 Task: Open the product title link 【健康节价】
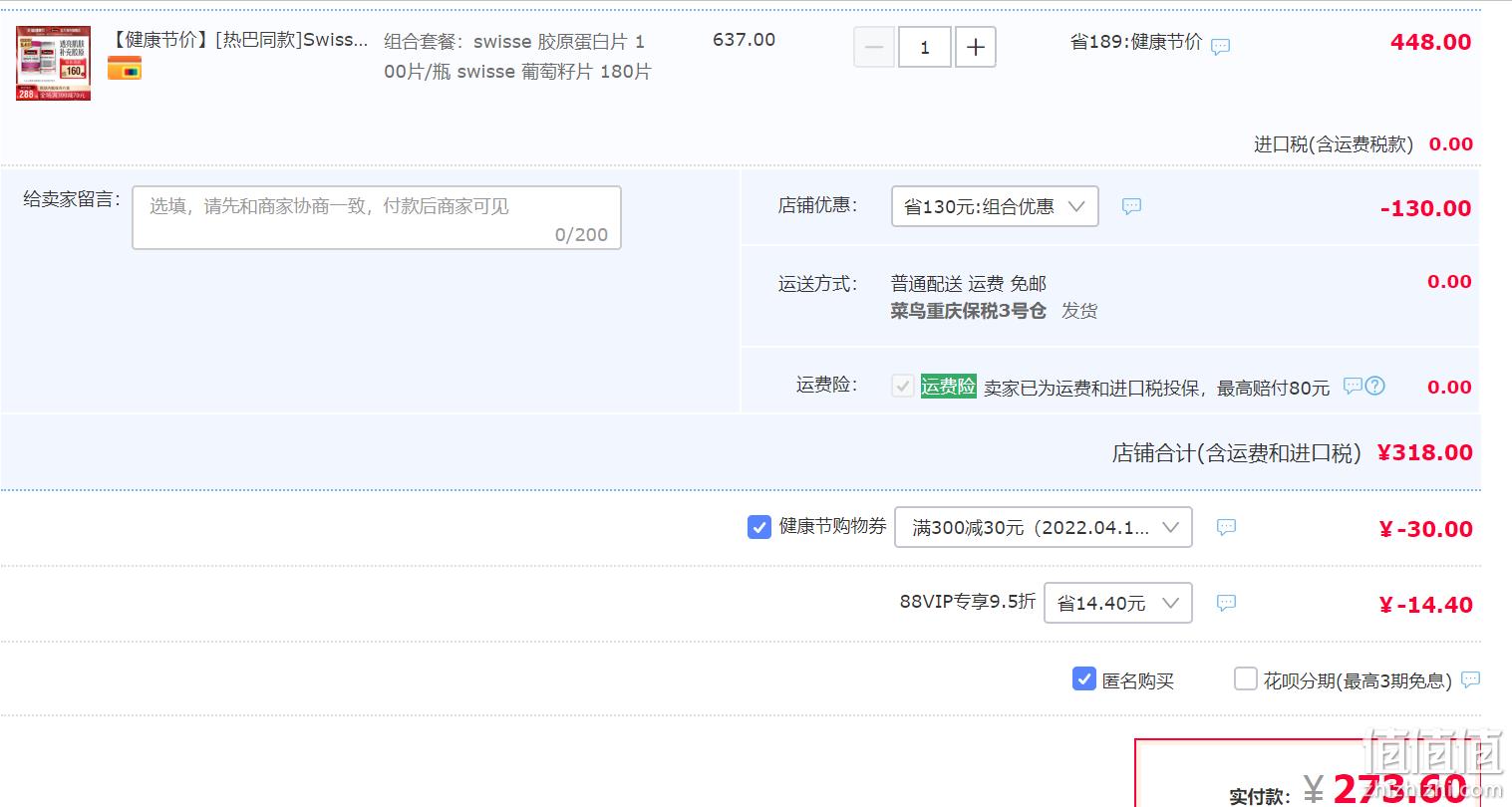click(x=239, y=40)
